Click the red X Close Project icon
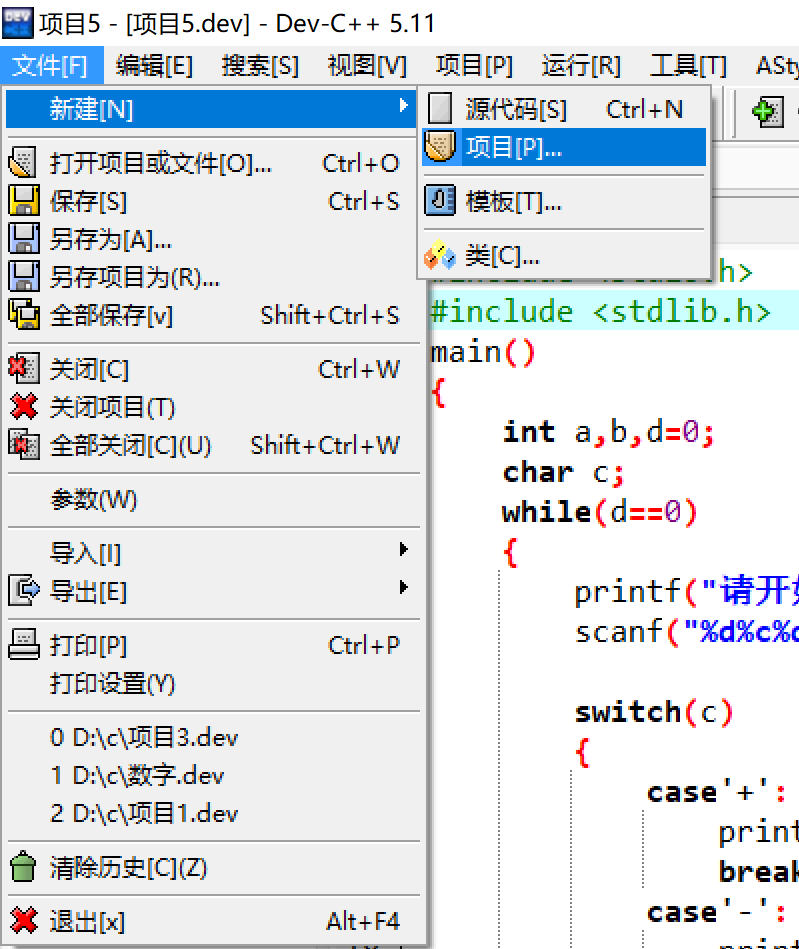The height and width of the screenshot is (949, 799). click(24, 407)
